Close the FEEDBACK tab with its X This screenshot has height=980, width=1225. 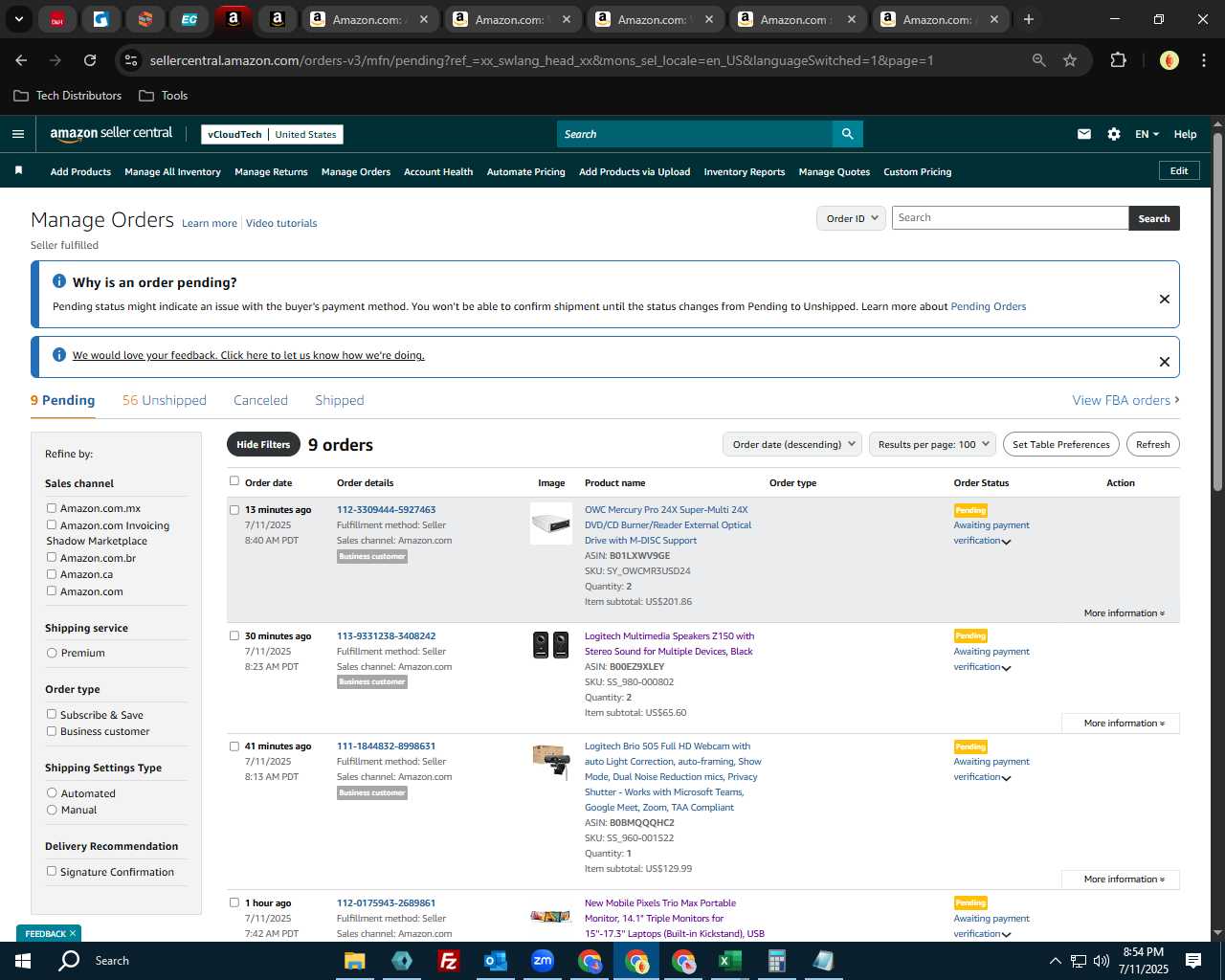point(72,933)
